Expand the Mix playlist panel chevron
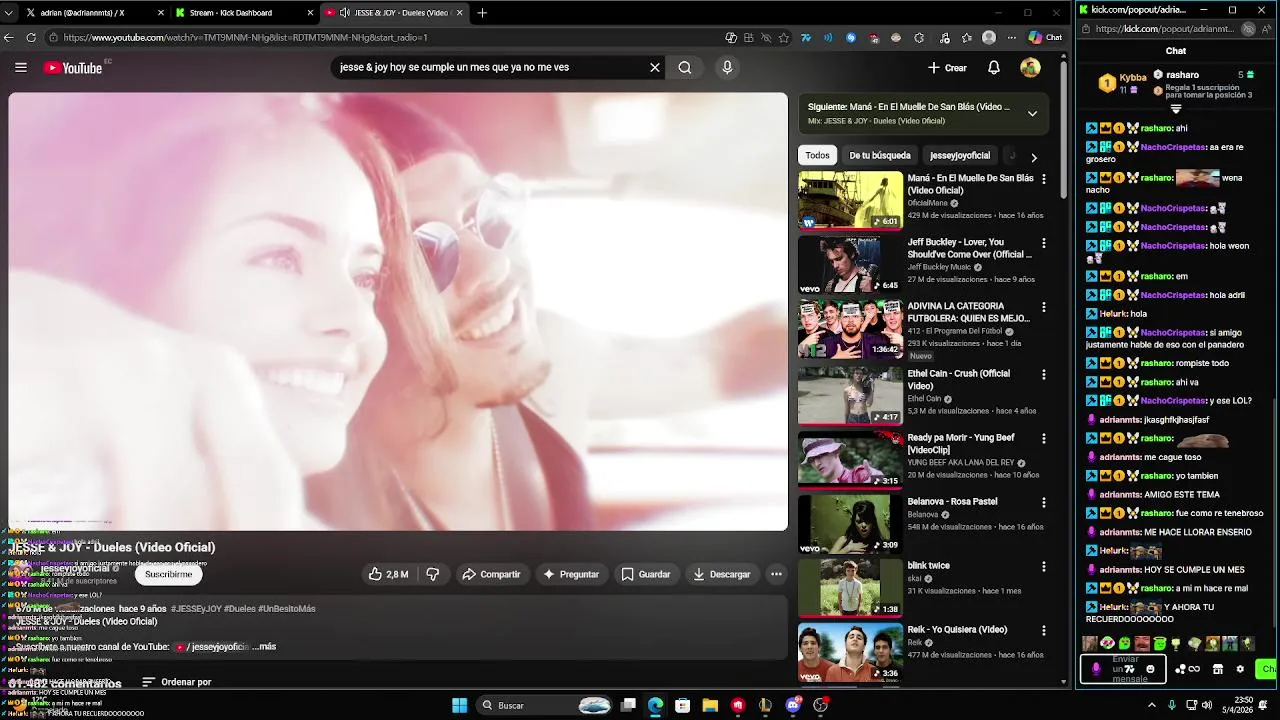The image size is (1280, 720). pos(1032,113)
